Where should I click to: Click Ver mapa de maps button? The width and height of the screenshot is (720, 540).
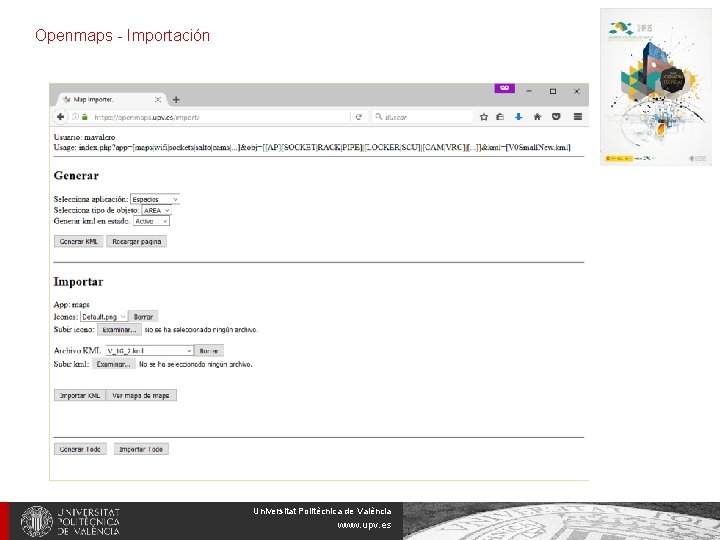point(141,395)
